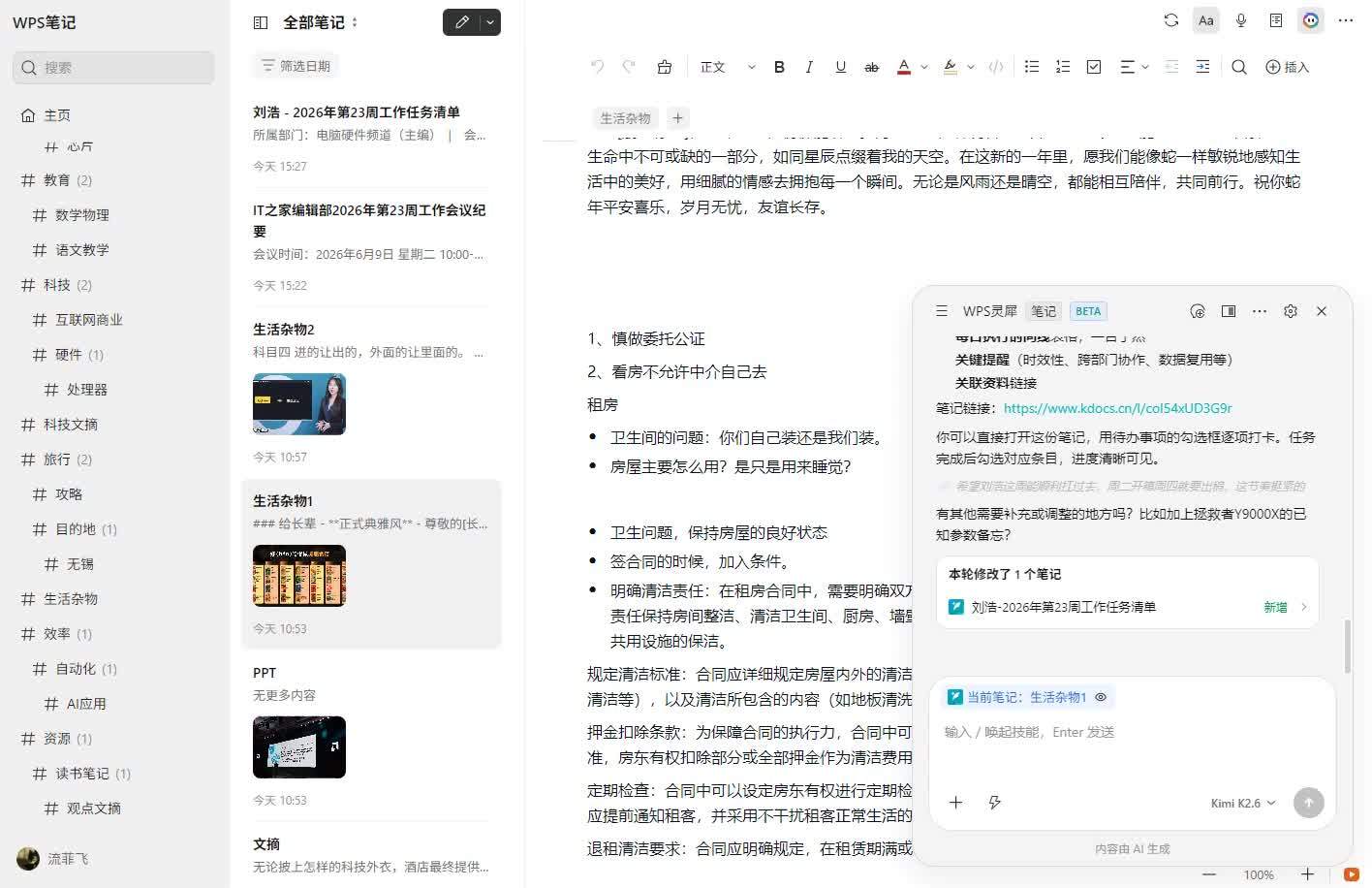Image resolution: width=1372 pixels, height=888 pixels.
Task: Expand the font color dropdown arrow
Action: point(924,67)
